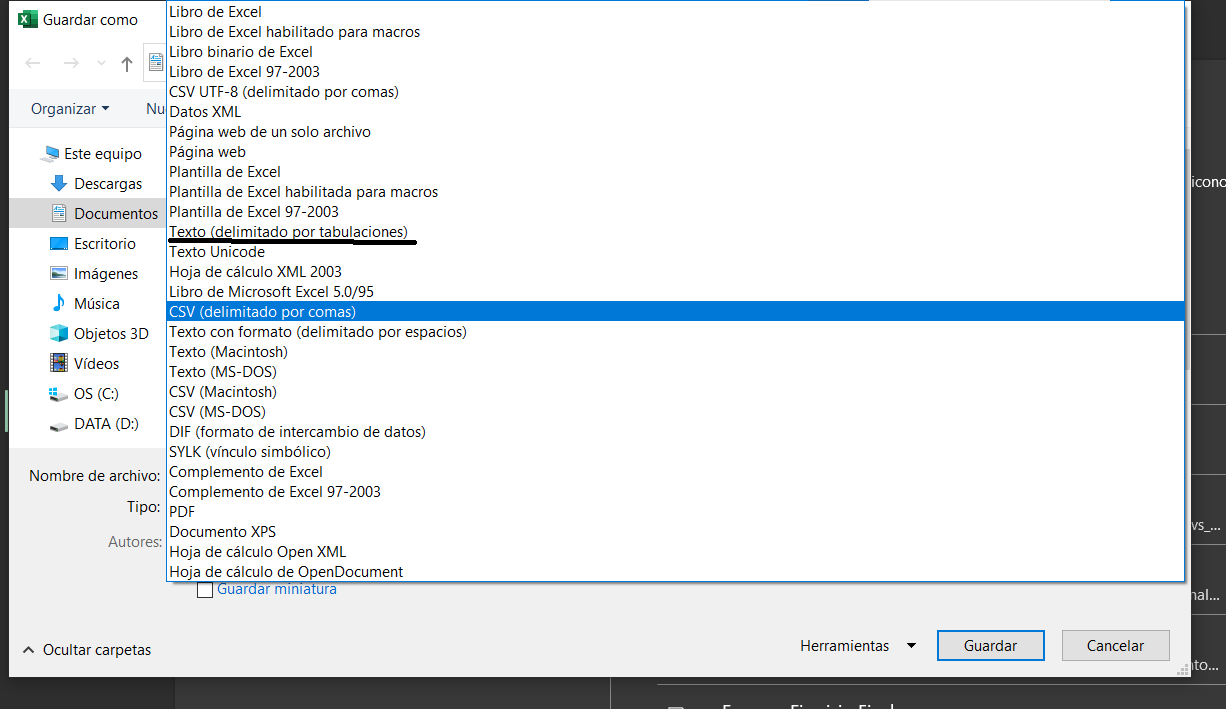Viewport: 1226px width, 709px height.
Task: Select the Objetos 3D folder
Action: [x=110, y=334]
